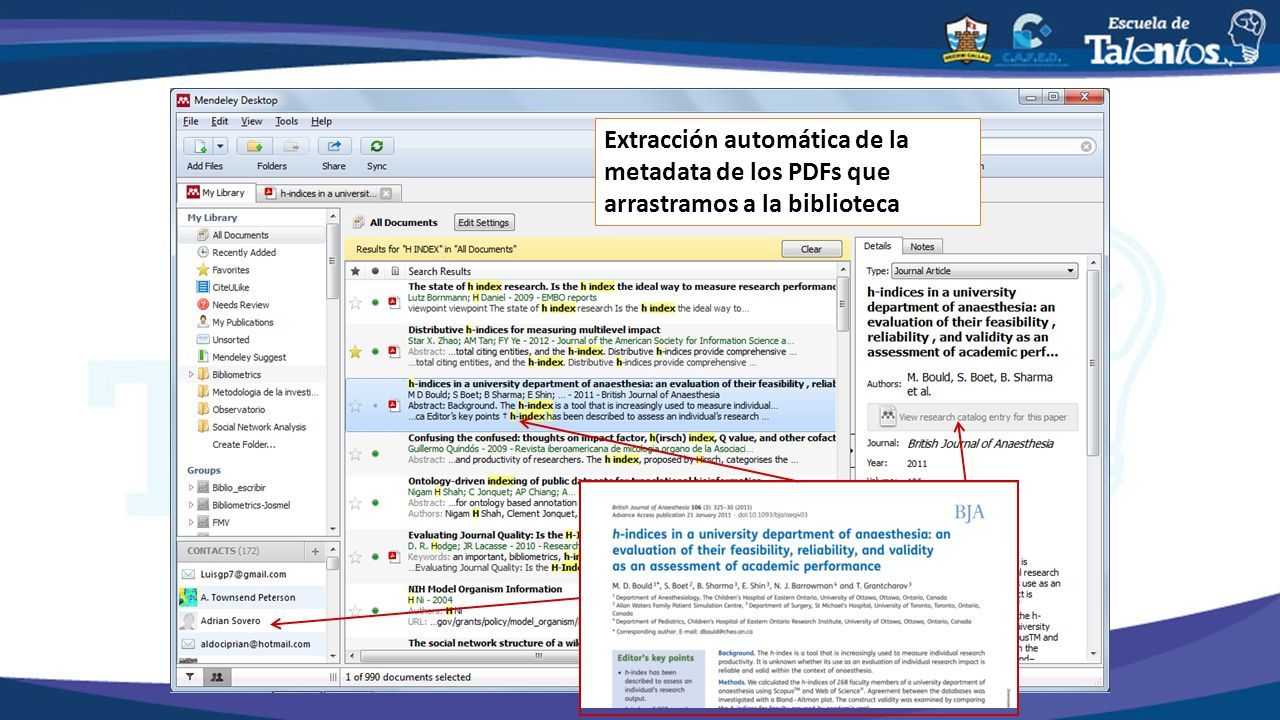
Task: Click the Sync toolbar icon
Action: 377,146
